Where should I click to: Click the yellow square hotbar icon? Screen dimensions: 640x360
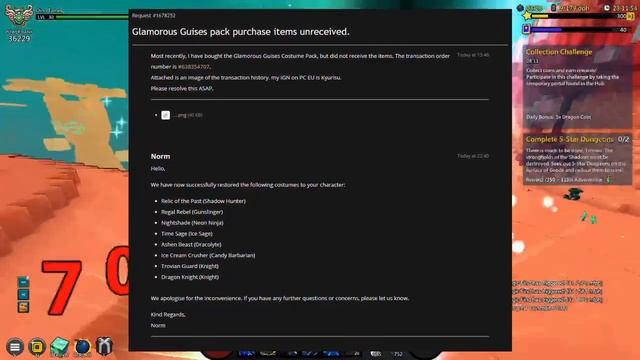[37, 347]
